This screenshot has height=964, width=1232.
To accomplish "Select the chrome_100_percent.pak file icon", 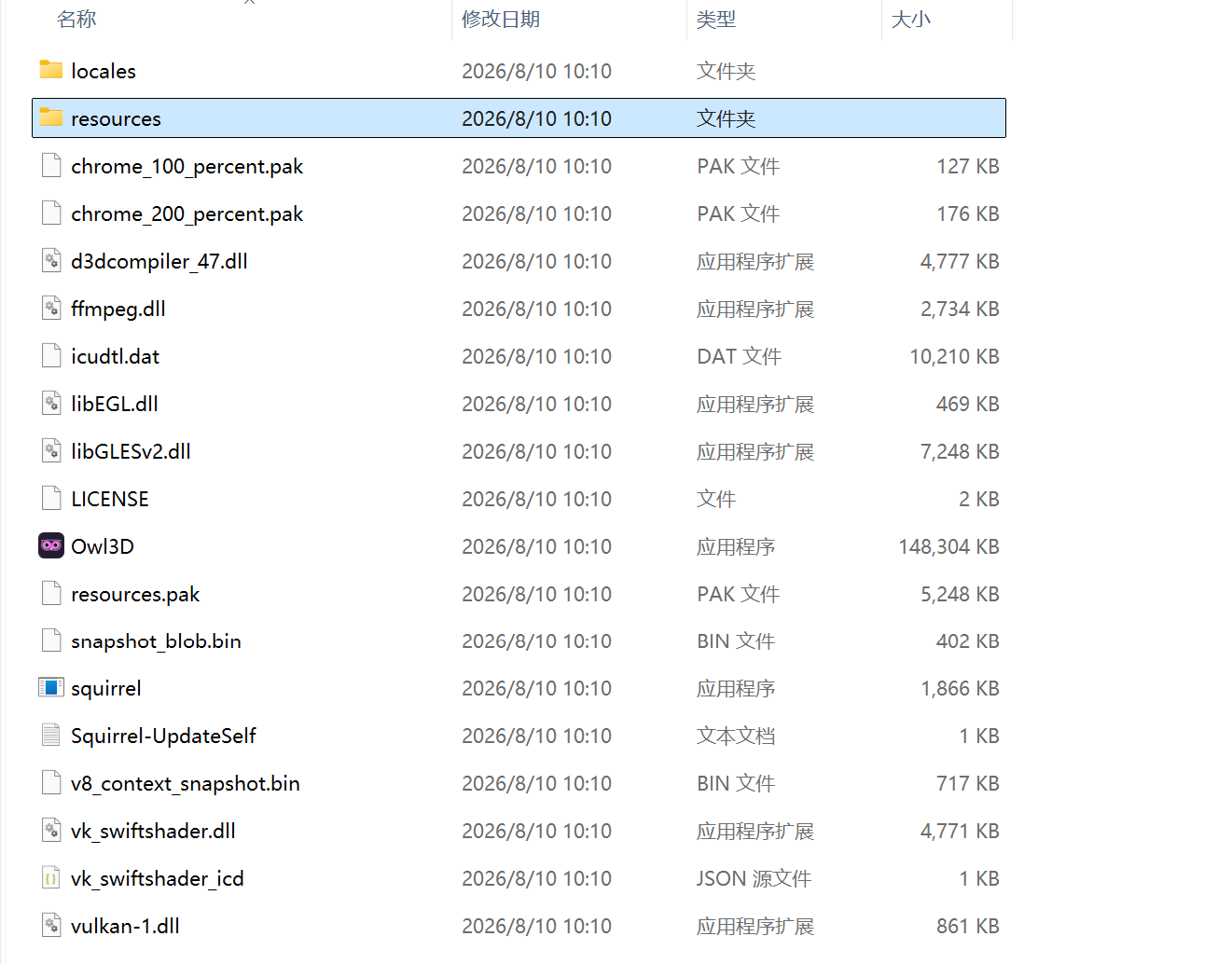I will [x=51, y=165].
